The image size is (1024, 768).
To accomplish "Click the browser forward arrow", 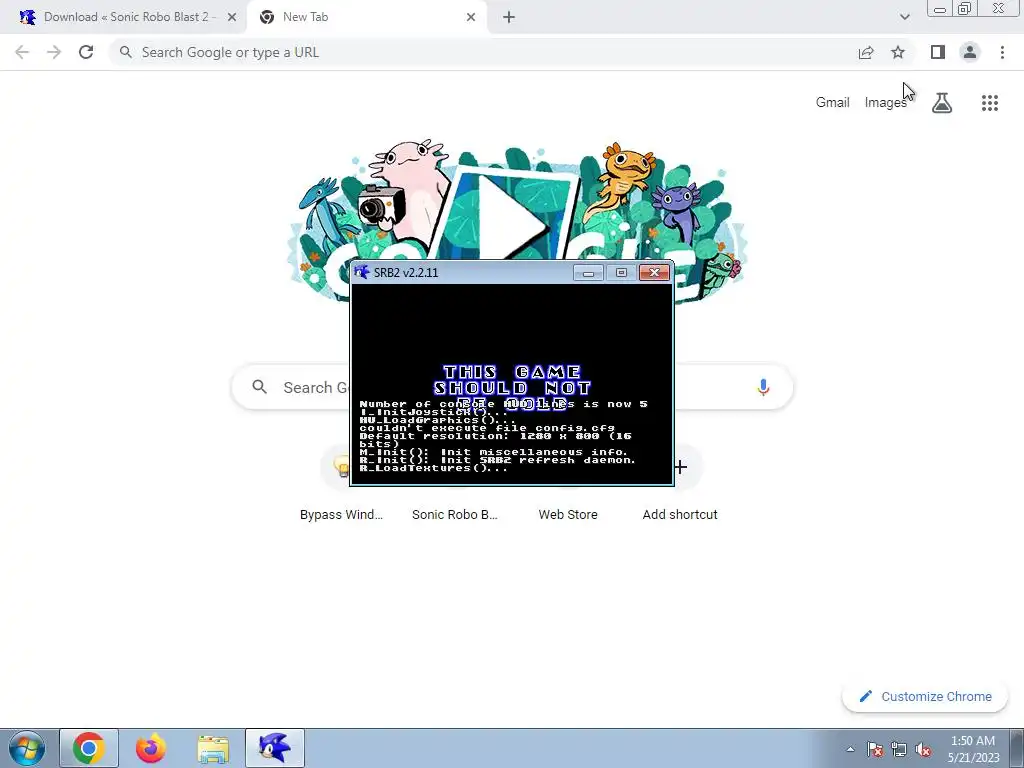I will pos(54,52).
